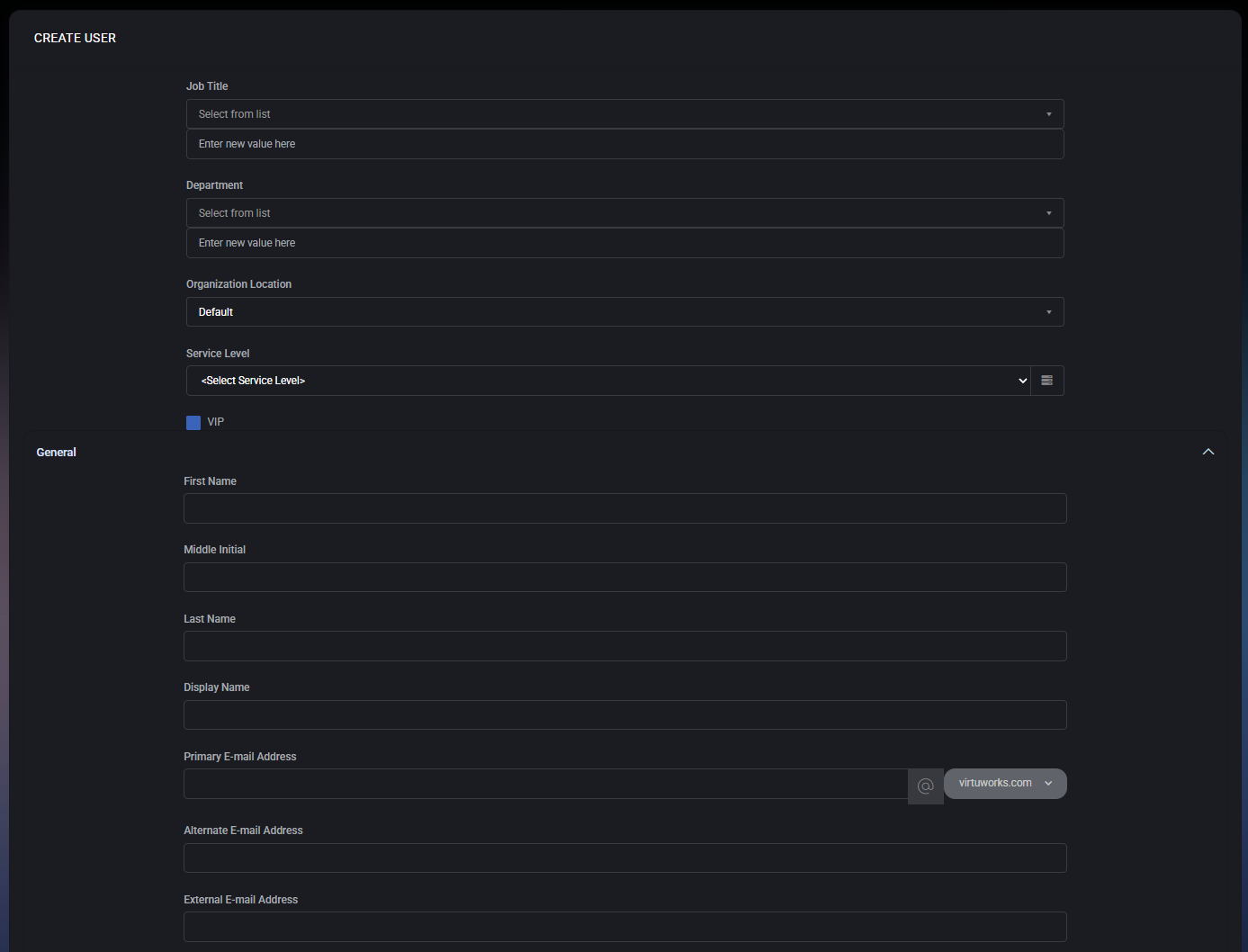Screen dimensions: 1248x952
Task: Click the Job Title 'Enter new value here' field
Action: 624,144
